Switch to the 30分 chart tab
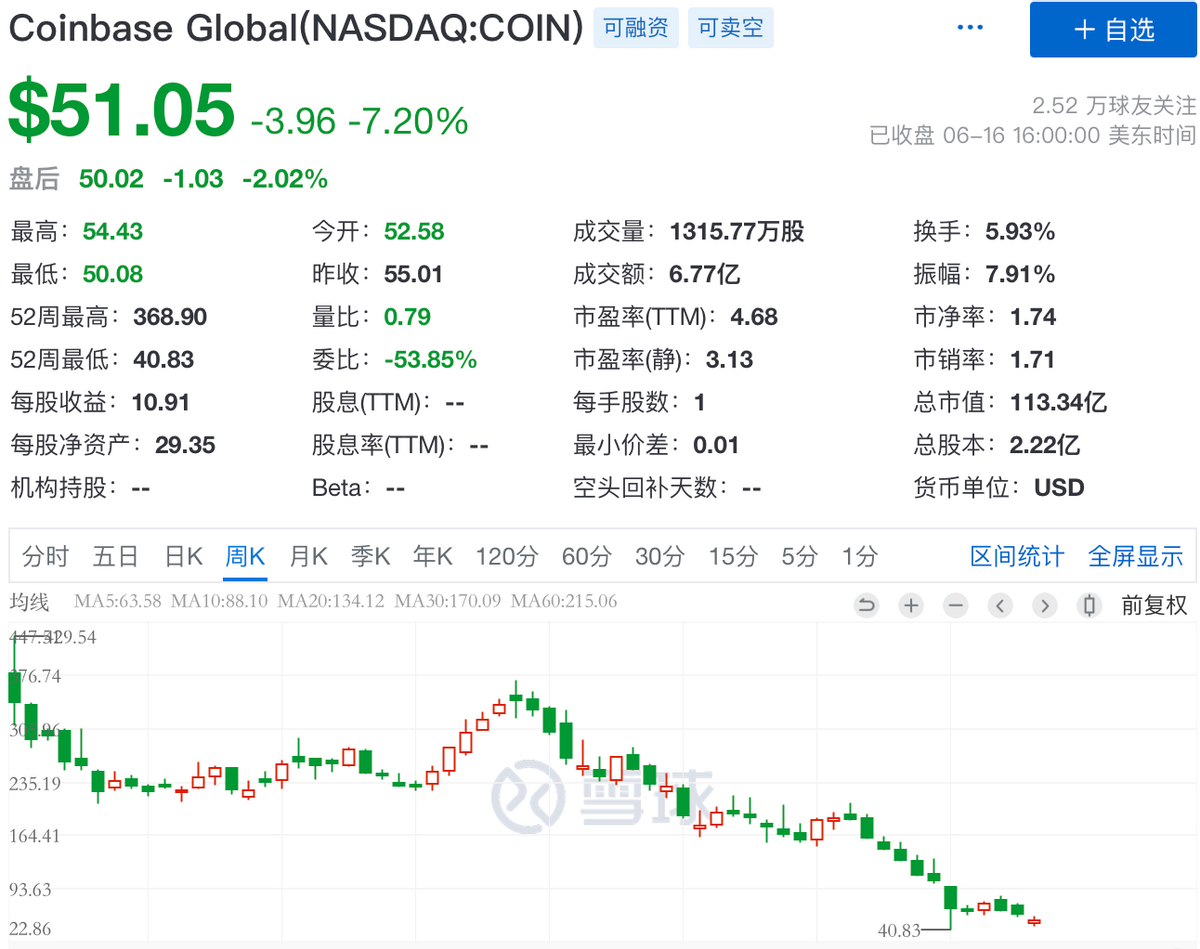This screenshot has height=949, width=1200. tap(660, 556)
